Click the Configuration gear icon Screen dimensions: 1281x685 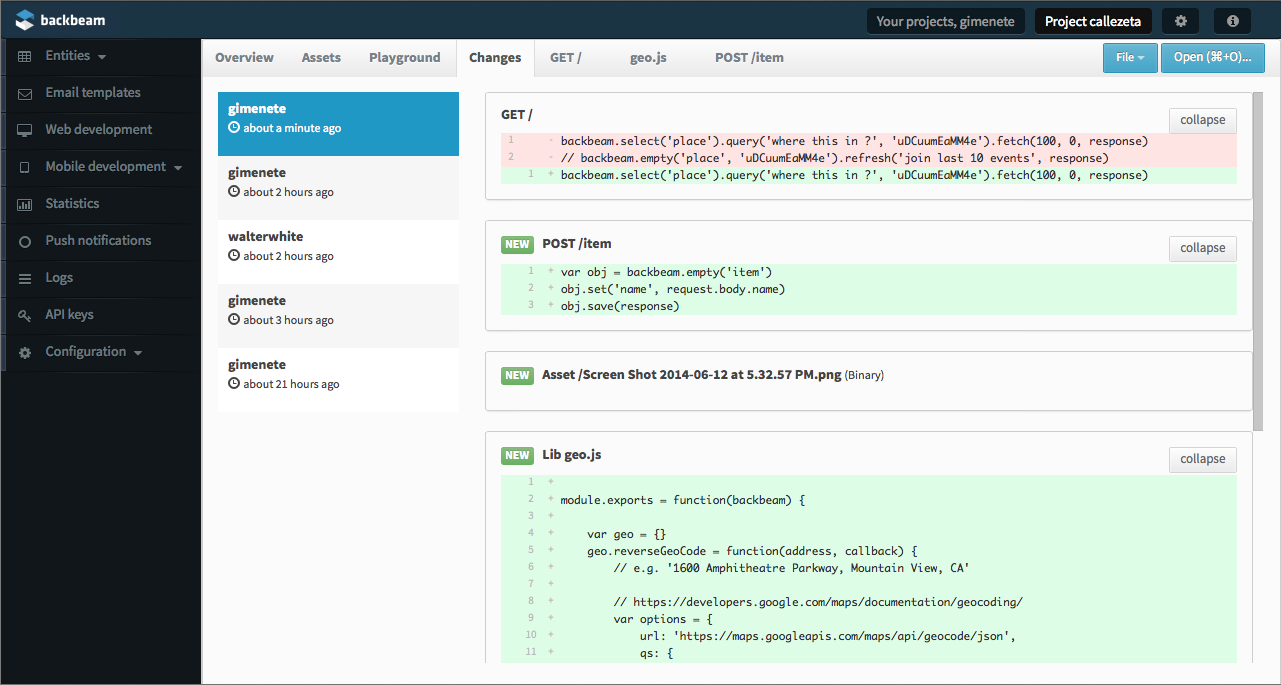click(25, 352)
